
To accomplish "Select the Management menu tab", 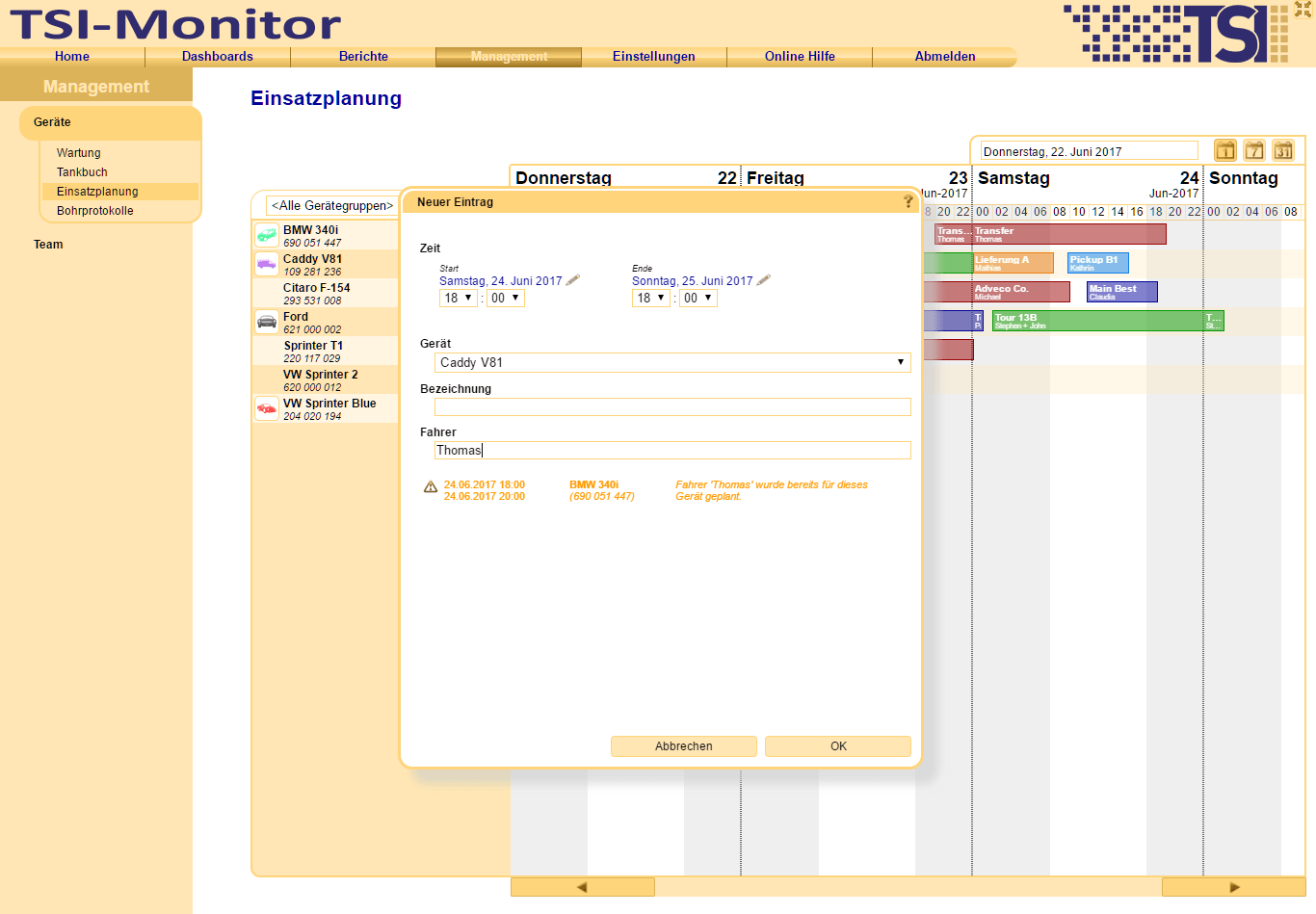I will [x=509, y=57].
